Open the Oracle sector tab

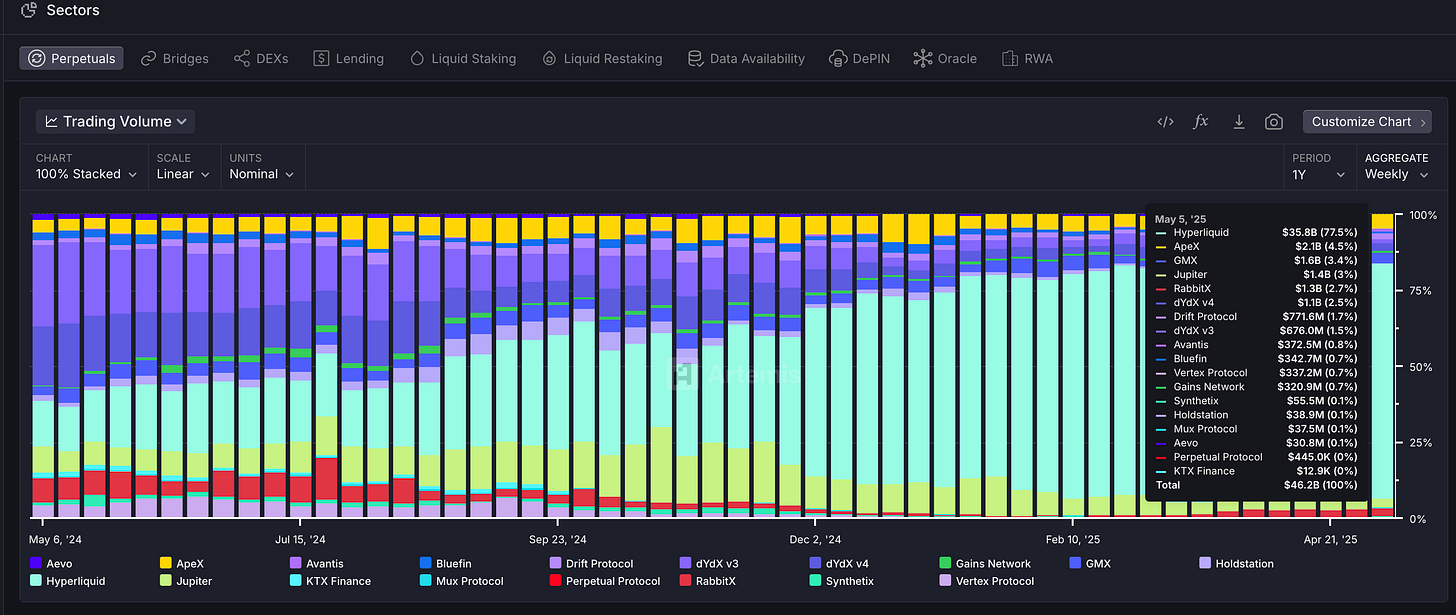point(945,58)
